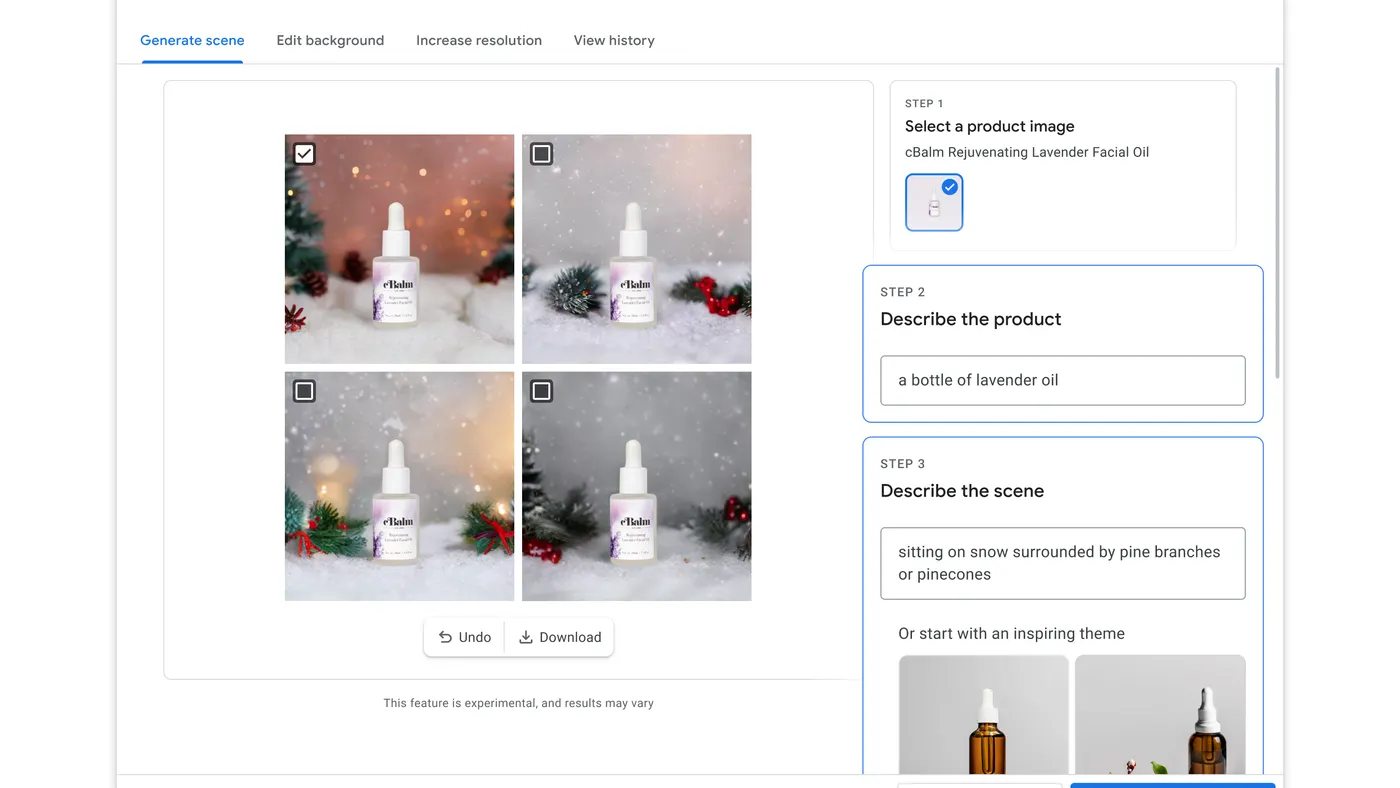This screenshot has height=788, width=1400.
Task: Choose the plain grey amber bottle theme
Action: (x=984, y=715)
